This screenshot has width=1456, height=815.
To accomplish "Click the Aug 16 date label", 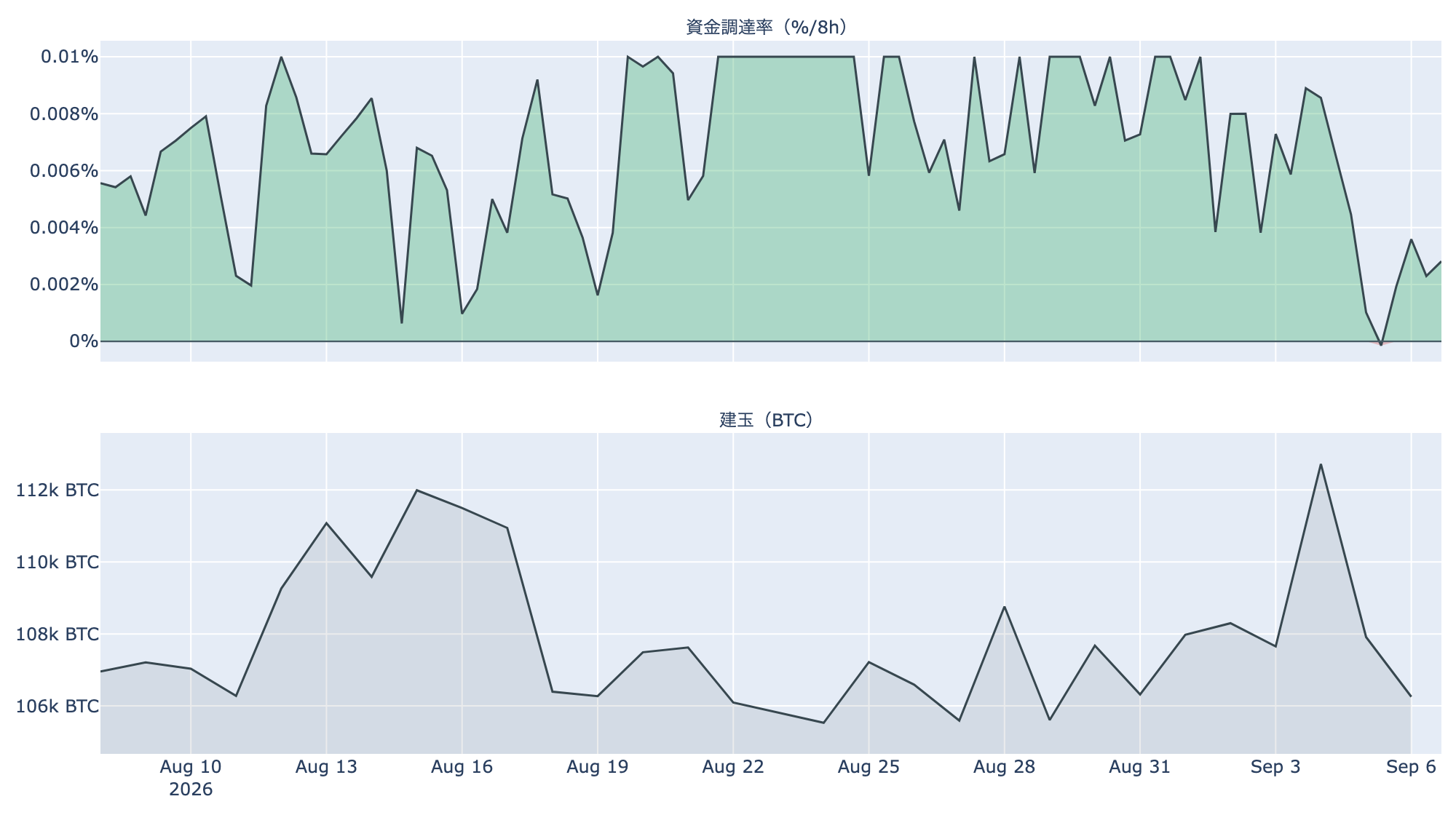I will pyautogui.click(x=462, y=767).
